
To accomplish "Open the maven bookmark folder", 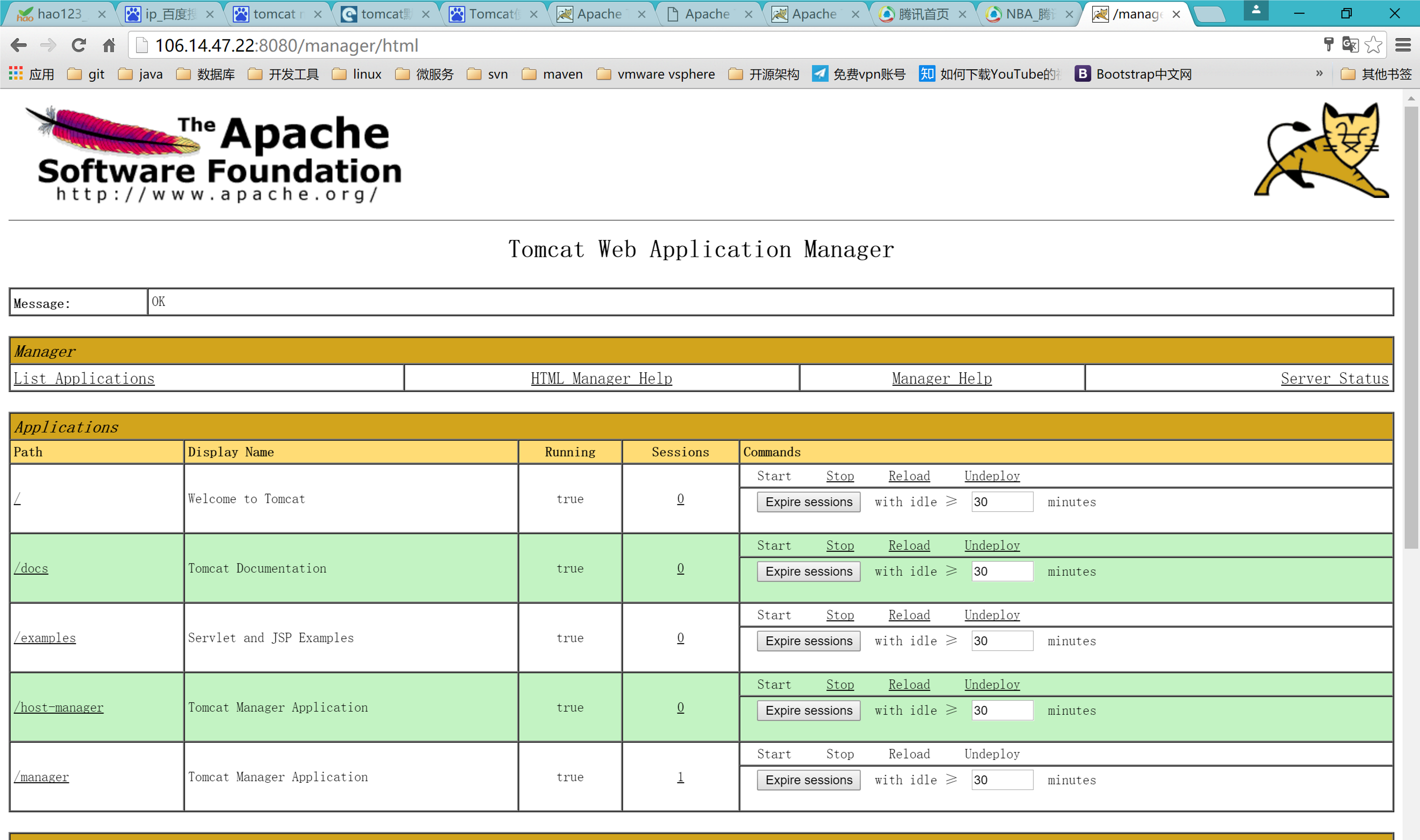I will 553,74.
